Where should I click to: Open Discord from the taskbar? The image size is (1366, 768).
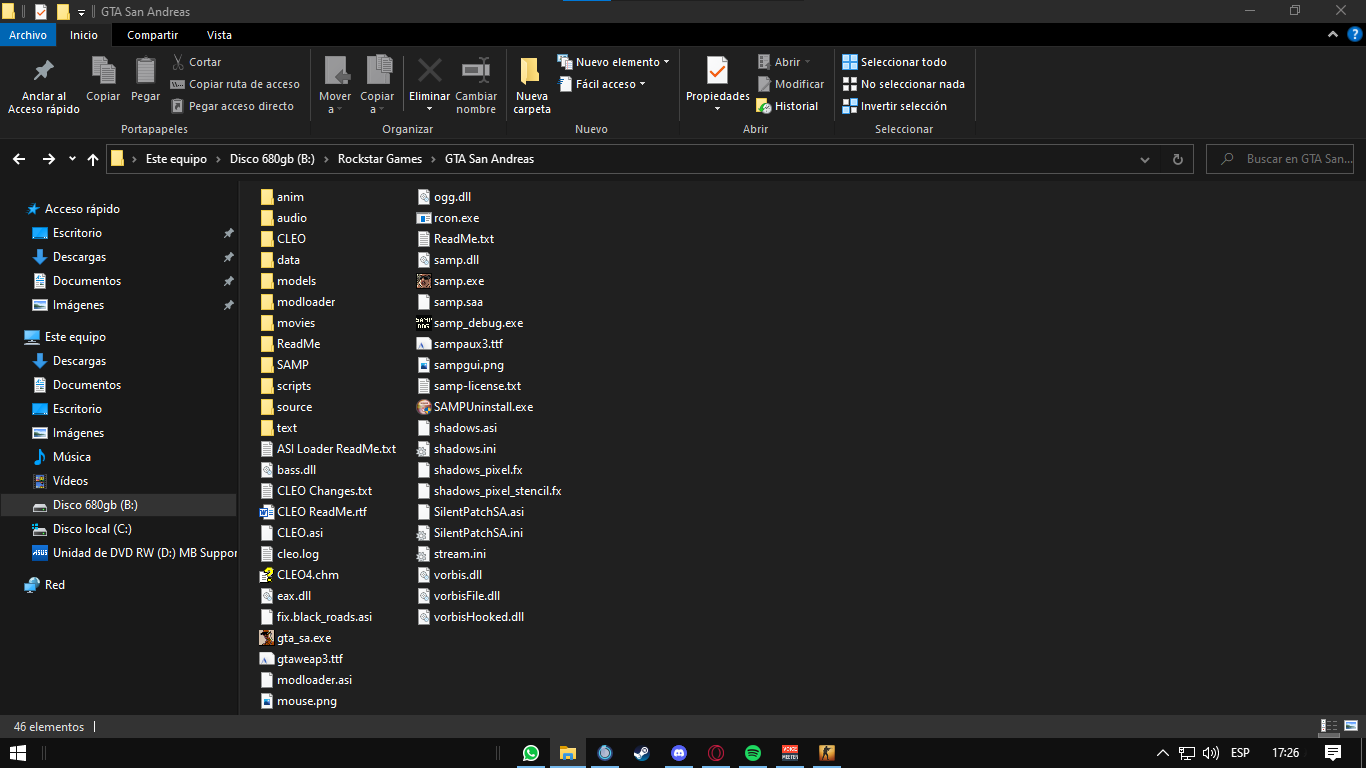(x=679, y=753)
